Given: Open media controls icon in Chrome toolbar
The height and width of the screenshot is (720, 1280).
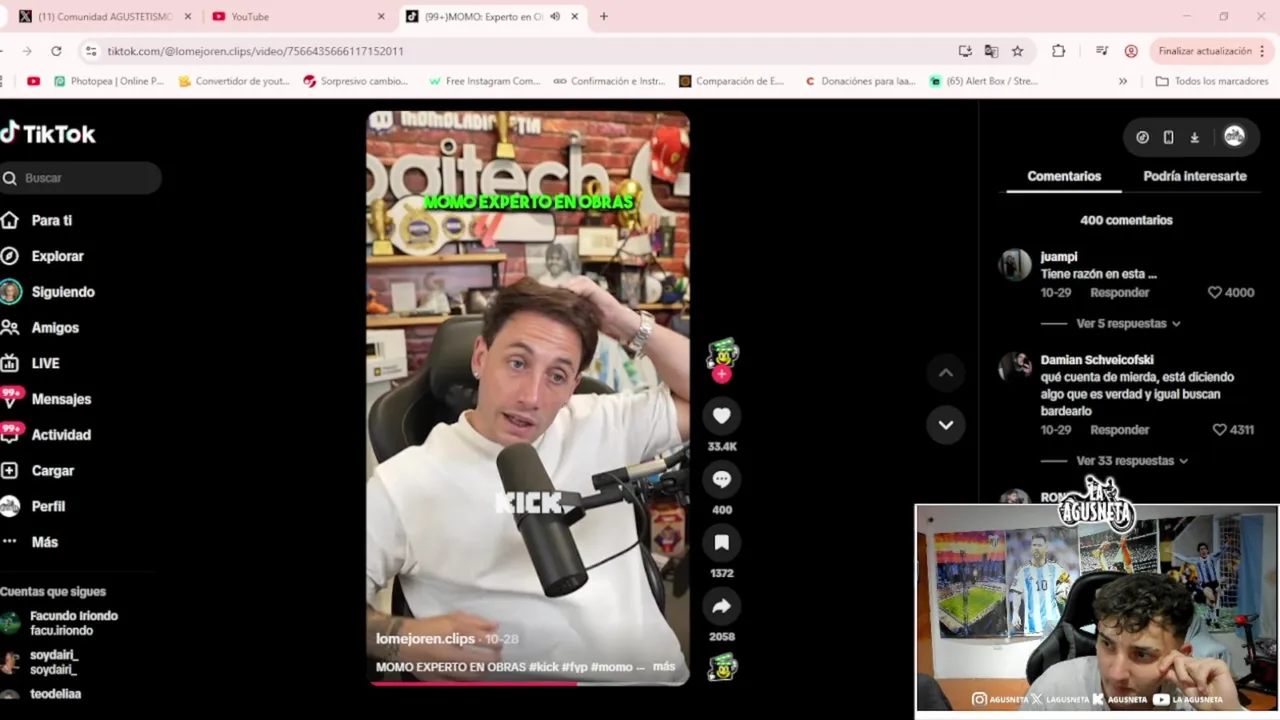Looking at the screenshot, I should 1101,51.
